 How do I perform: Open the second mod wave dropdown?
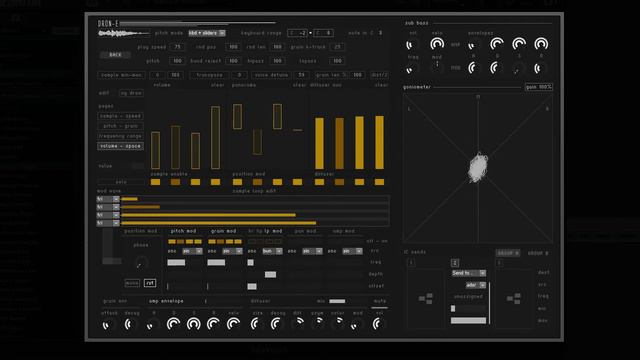point(108,207)
